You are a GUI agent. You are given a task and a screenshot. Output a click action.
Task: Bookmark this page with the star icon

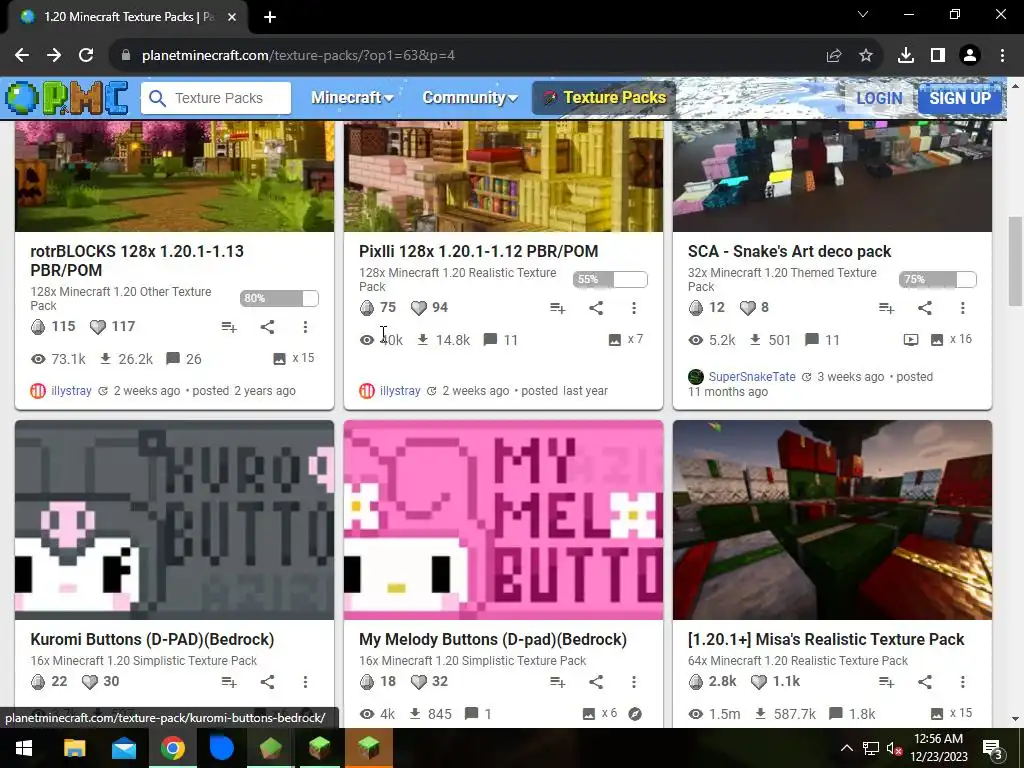(x=866, y=56)
